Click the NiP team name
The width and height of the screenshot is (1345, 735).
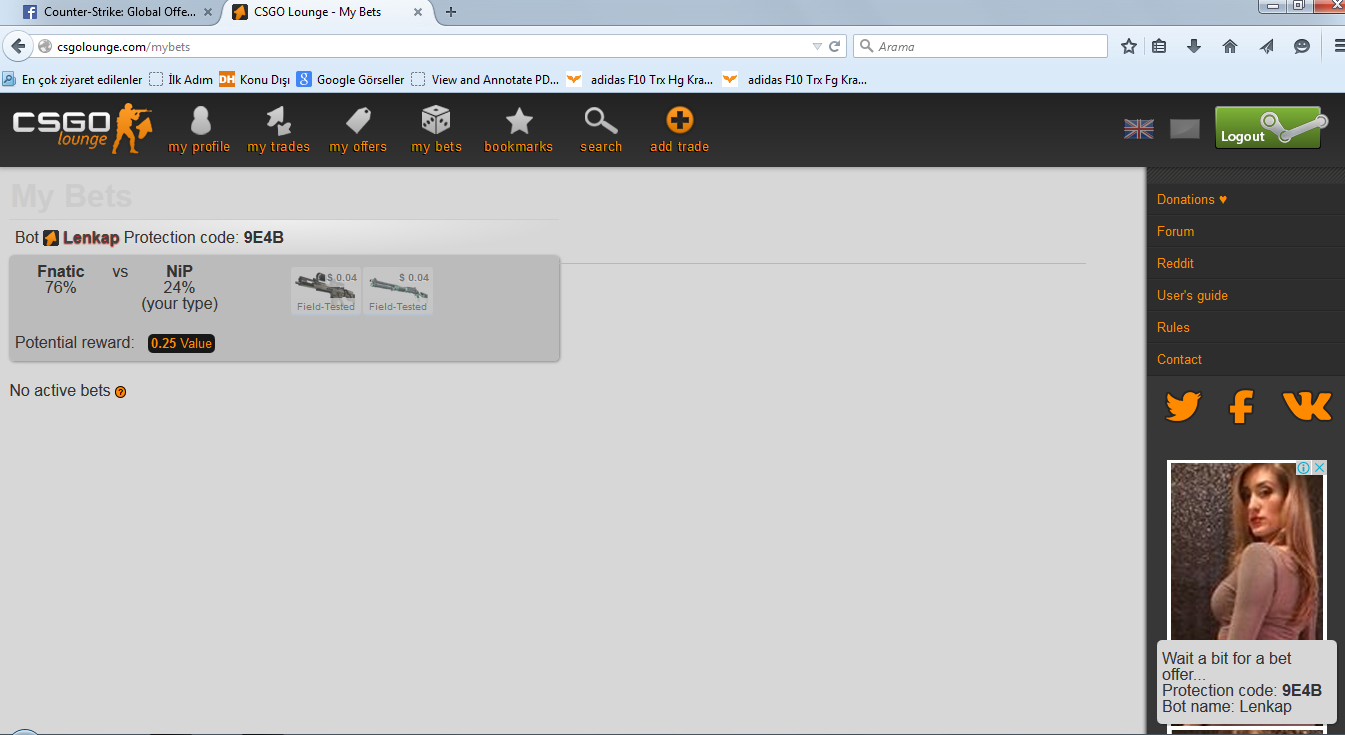[x=180, y=271]
